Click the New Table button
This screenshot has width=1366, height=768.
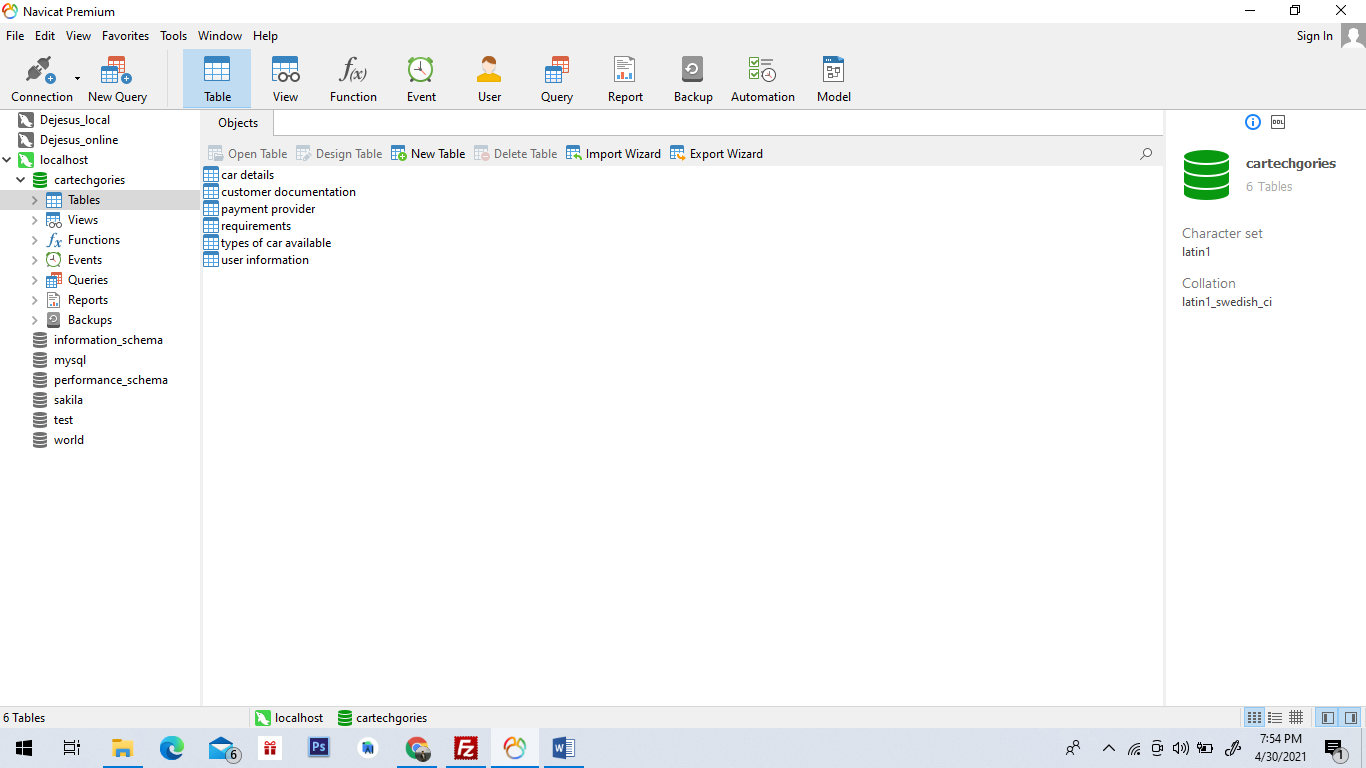pos(428,154)
